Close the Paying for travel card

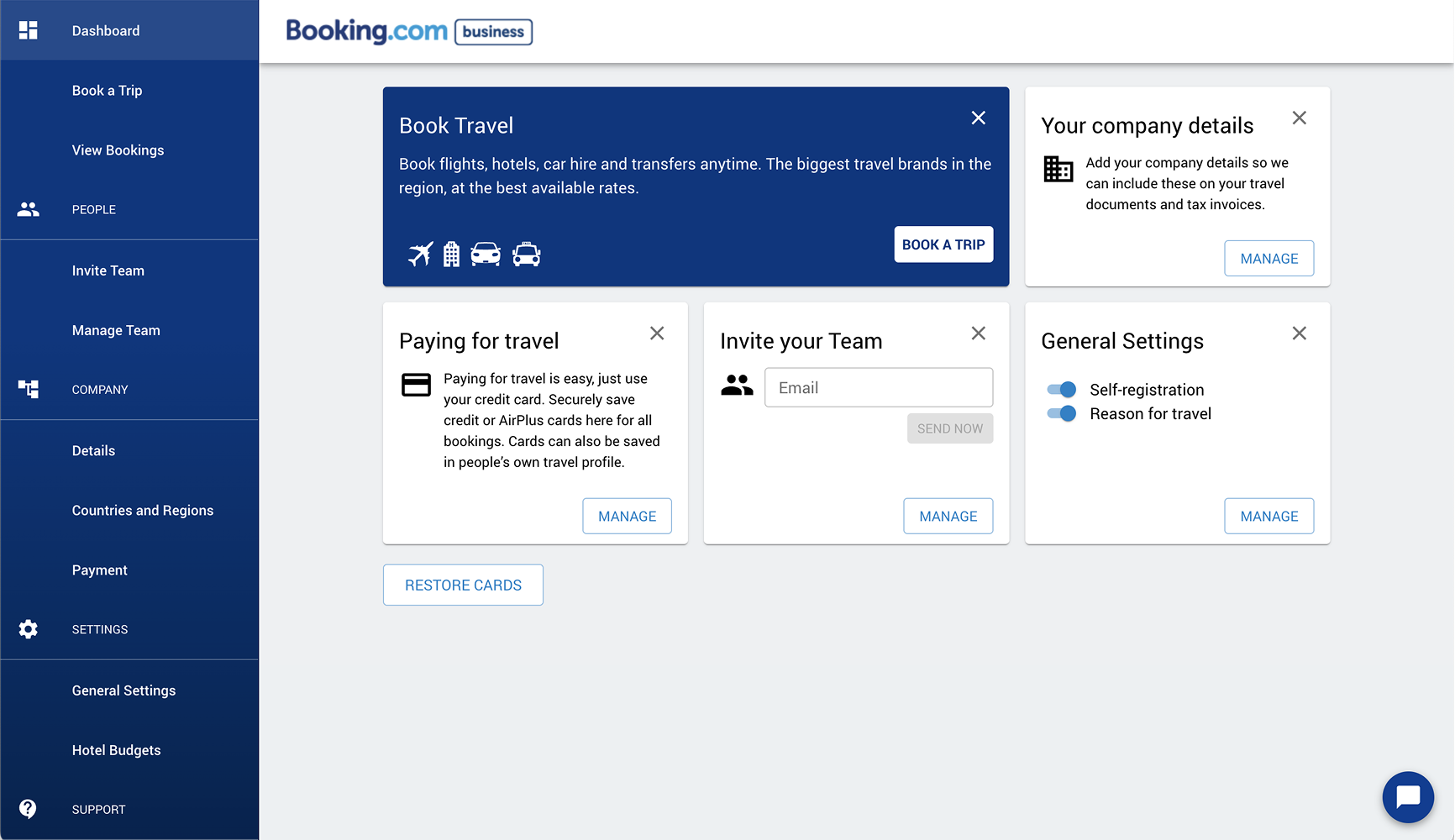point(657,333)
